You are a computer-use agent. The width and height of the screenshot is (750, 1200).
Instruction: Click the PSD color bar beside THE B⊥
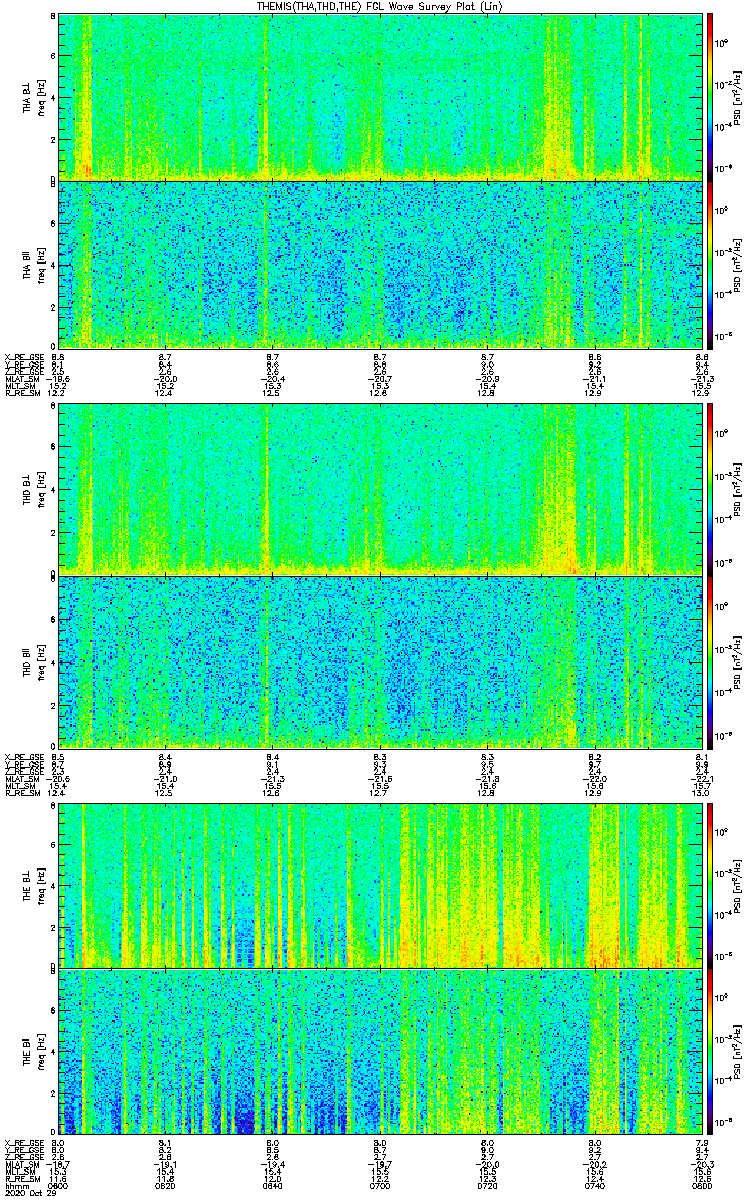pyautogui.click(x=710, y=884)
